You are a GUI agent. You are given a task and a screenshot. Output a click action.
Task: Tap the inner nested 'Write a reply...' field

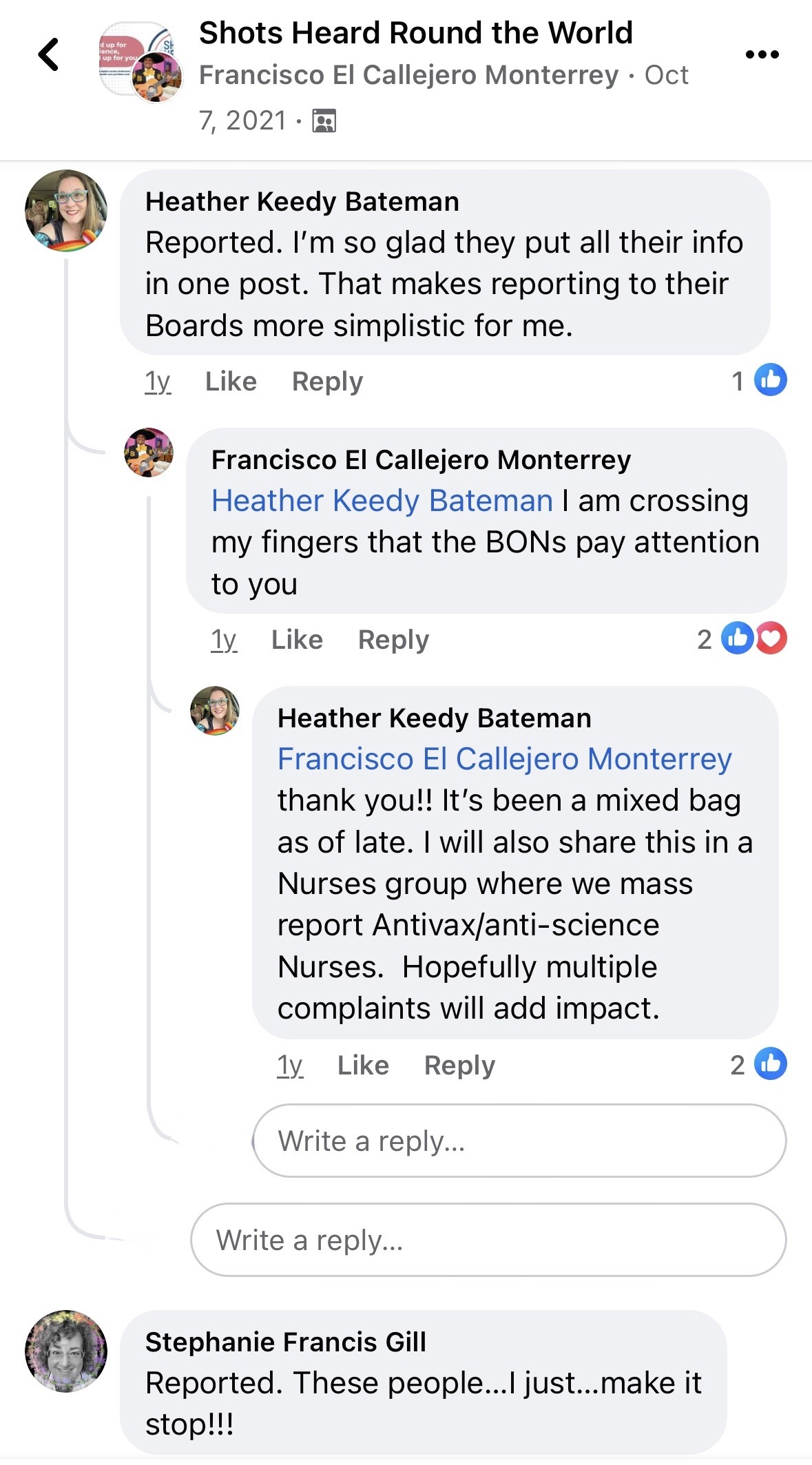pyautogui.click(x=519, y=1141)
